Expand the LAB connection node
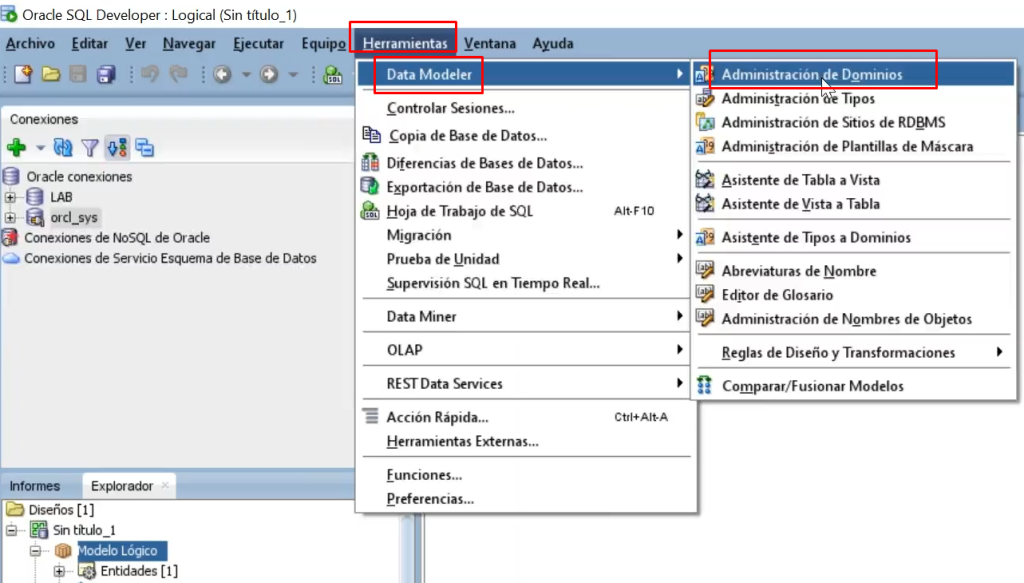The width and height of the screenshot is (1024, 583). click(10, 197)
